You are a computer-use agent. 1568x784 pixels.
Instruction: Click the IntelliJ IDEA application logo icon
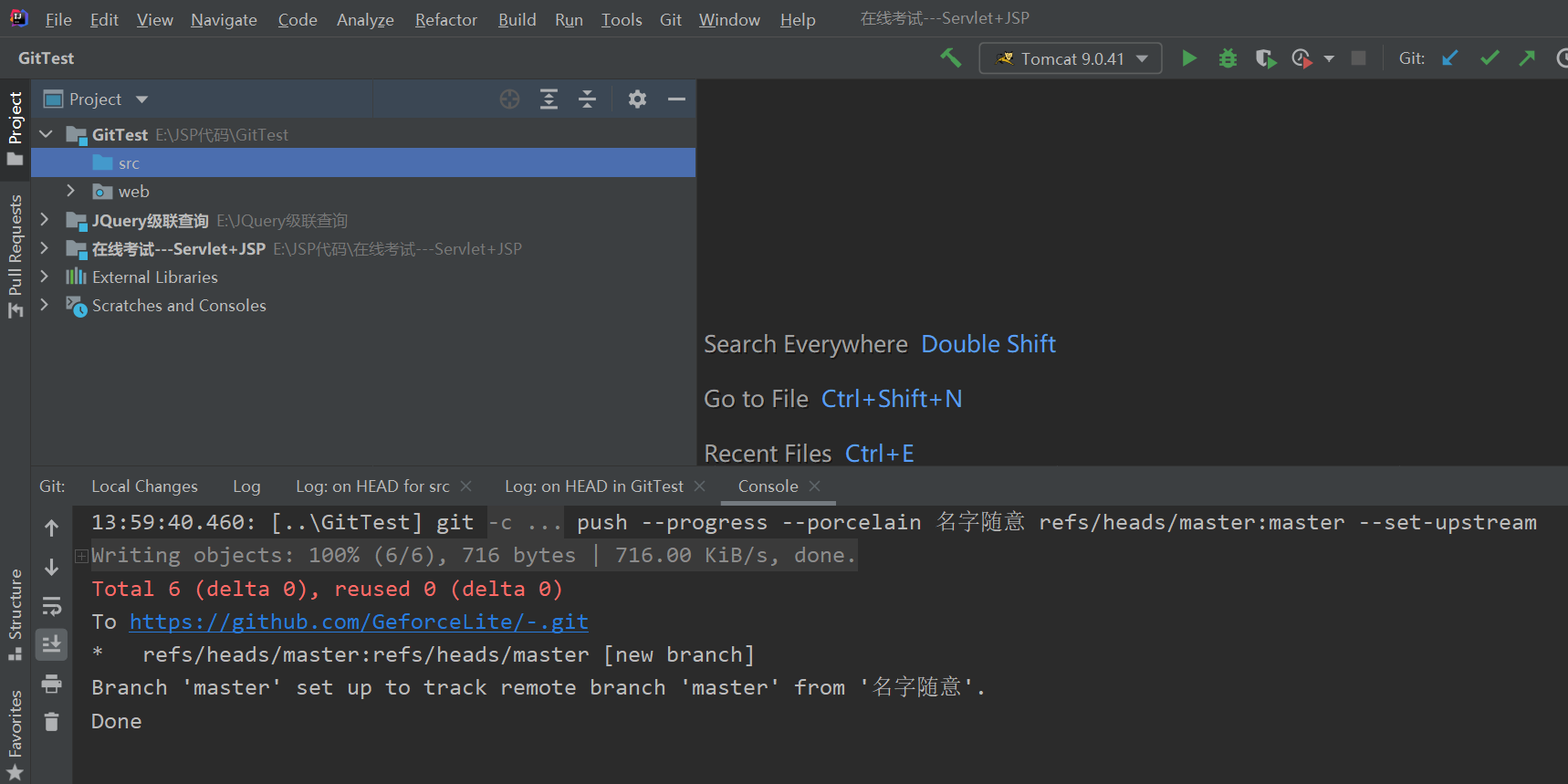(x=19, y=18)
